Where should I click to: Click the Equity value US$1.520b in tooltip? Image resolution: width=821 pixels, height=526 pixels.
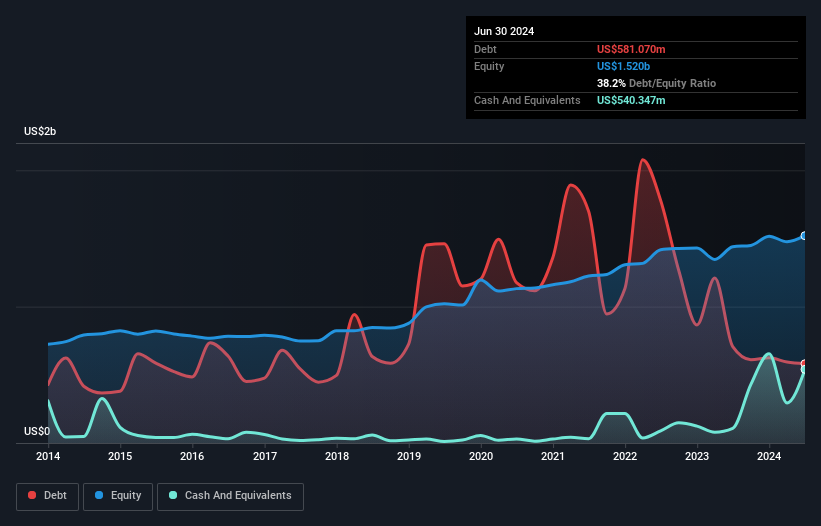(x=623, y=66)
